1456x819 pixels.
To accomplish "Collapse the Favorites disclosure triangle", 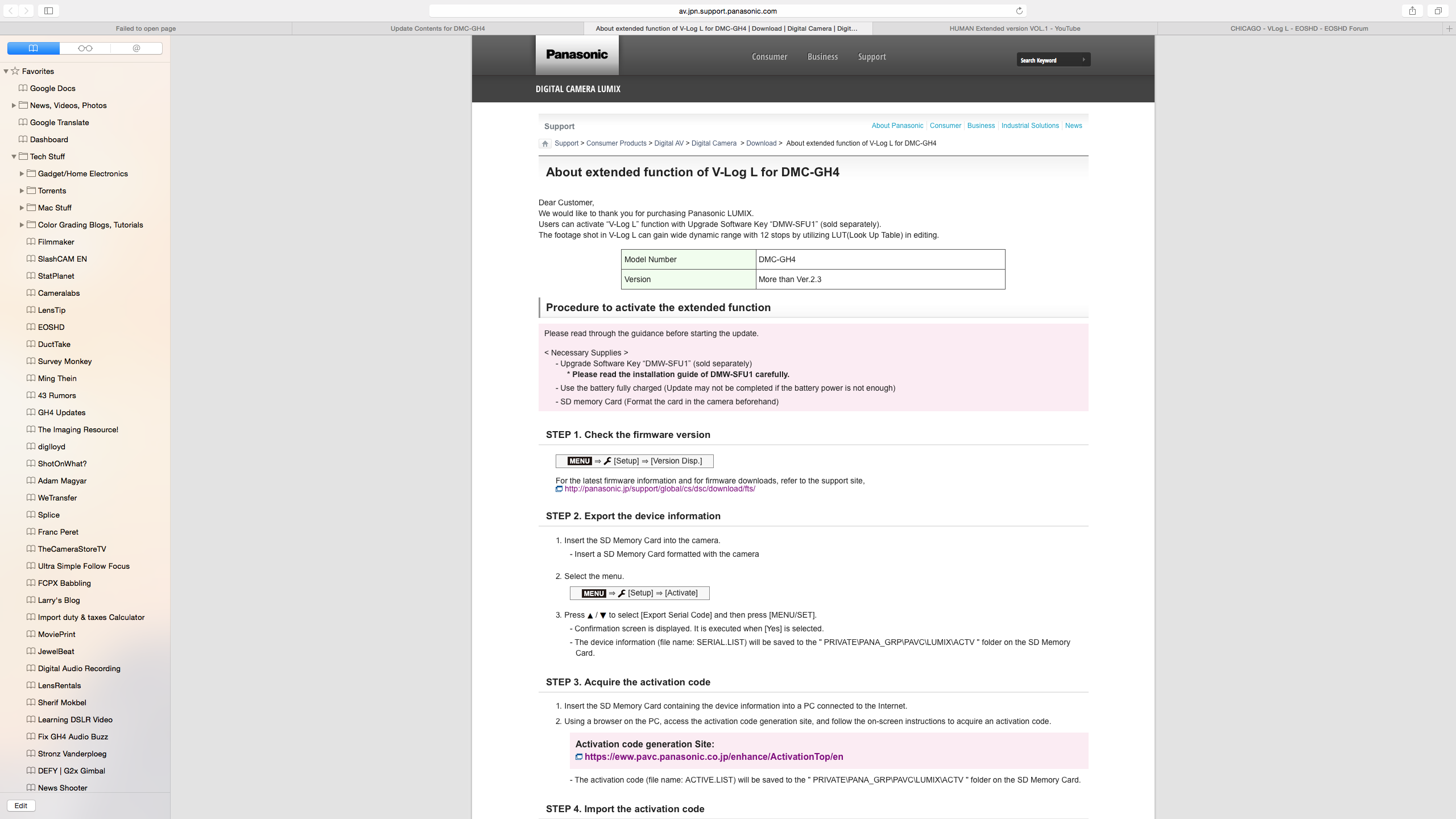I will click(x=6, y=71).
